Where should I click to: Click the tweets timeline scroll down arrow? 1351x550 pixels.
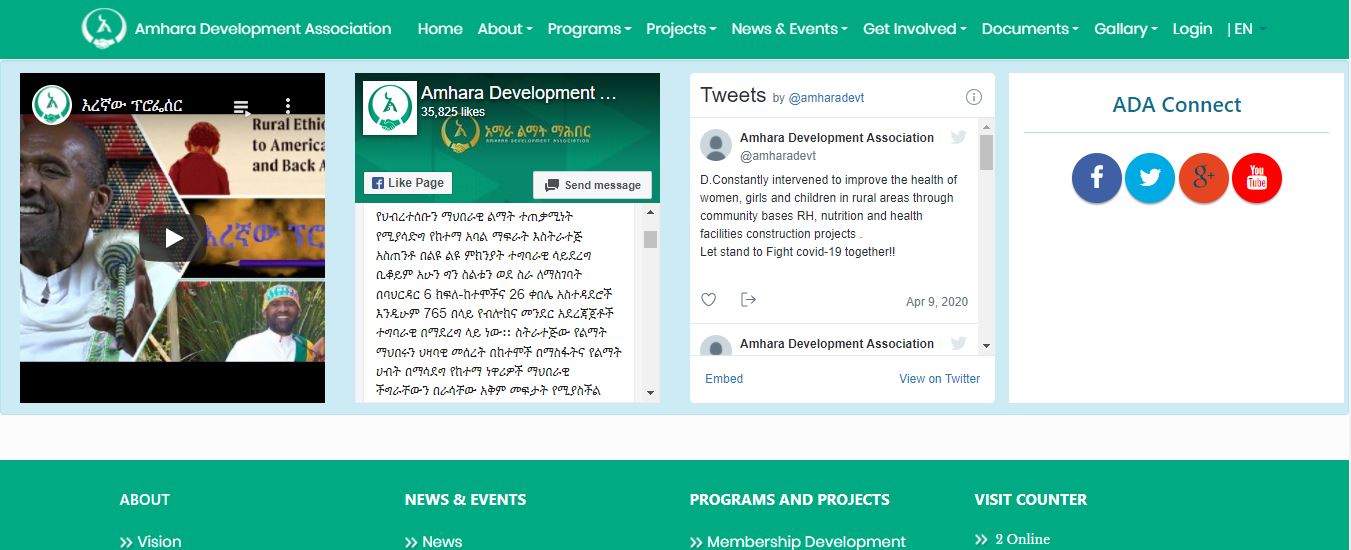click(986, 345)
